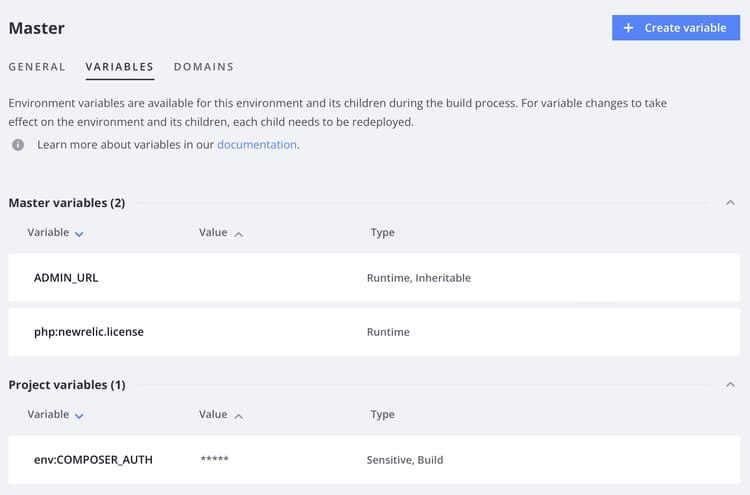Collapse the Project variables section
The height and width of the screenshot is (495, 750).
tap(730, 385)
